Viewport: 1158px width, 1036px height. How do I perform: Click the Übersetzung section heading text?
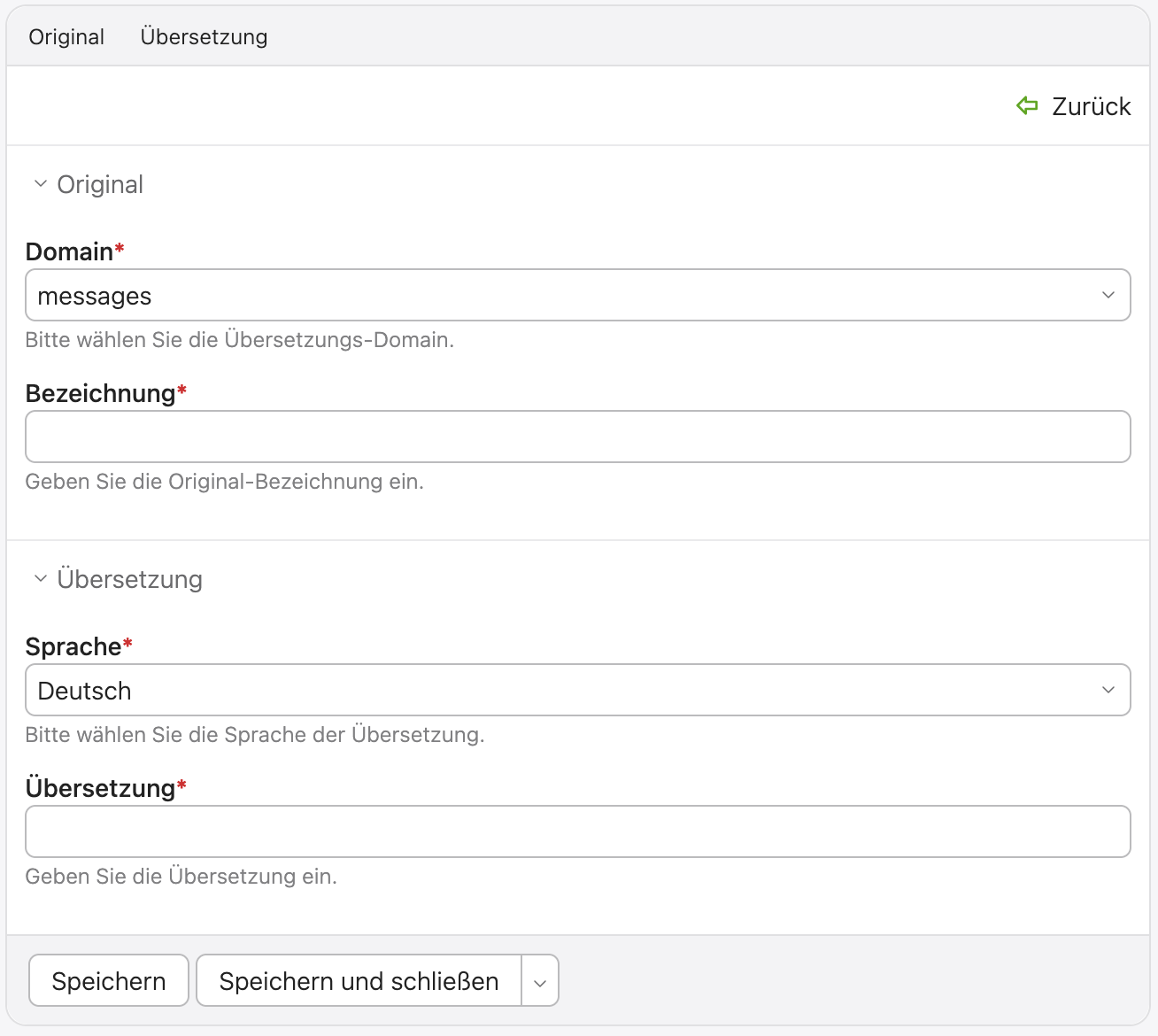click(x=129, y=579)
